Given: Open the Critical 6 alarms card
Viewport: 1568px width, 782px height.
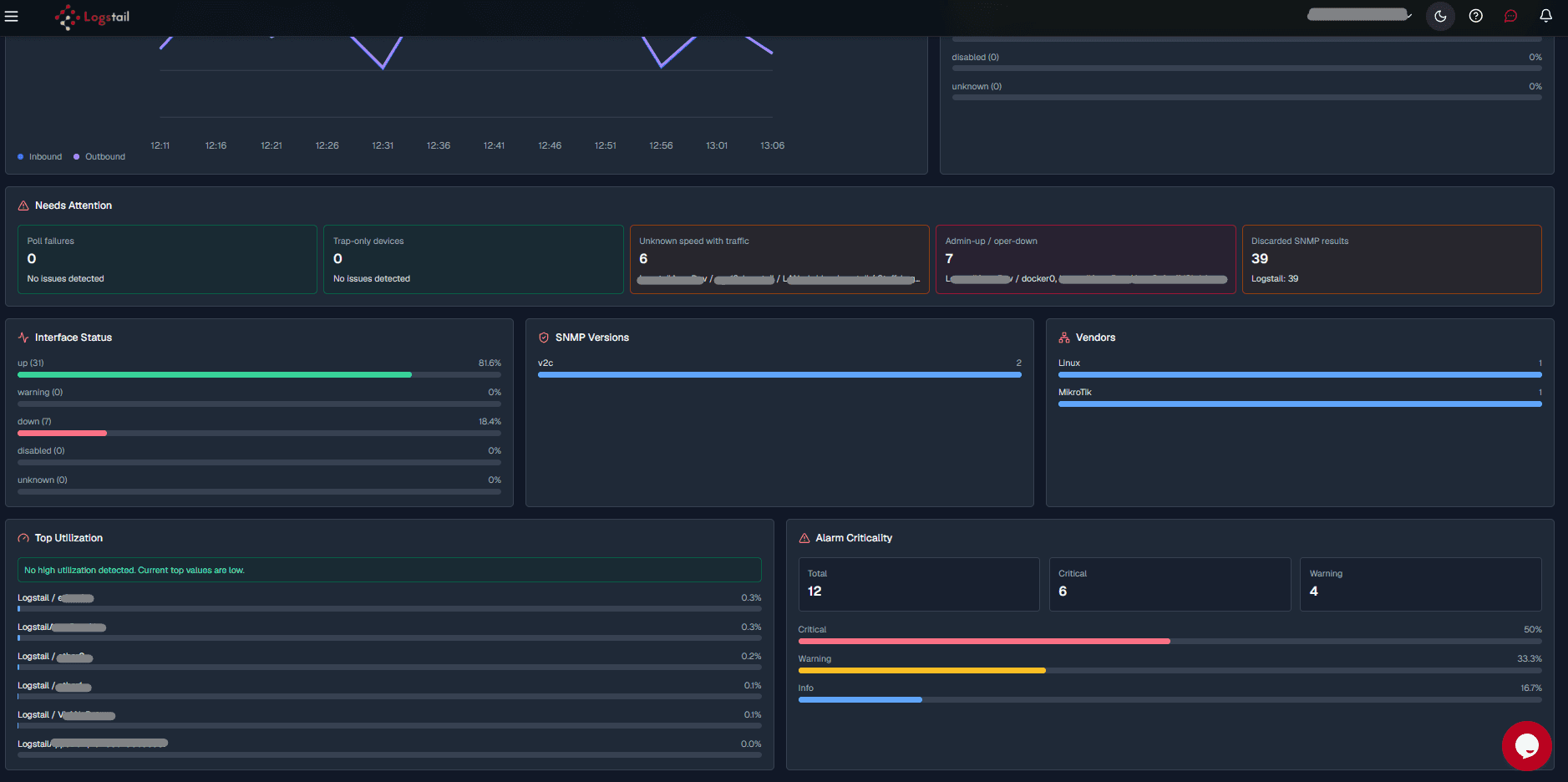Looking at the screenshot, I should click(1170, 584).
